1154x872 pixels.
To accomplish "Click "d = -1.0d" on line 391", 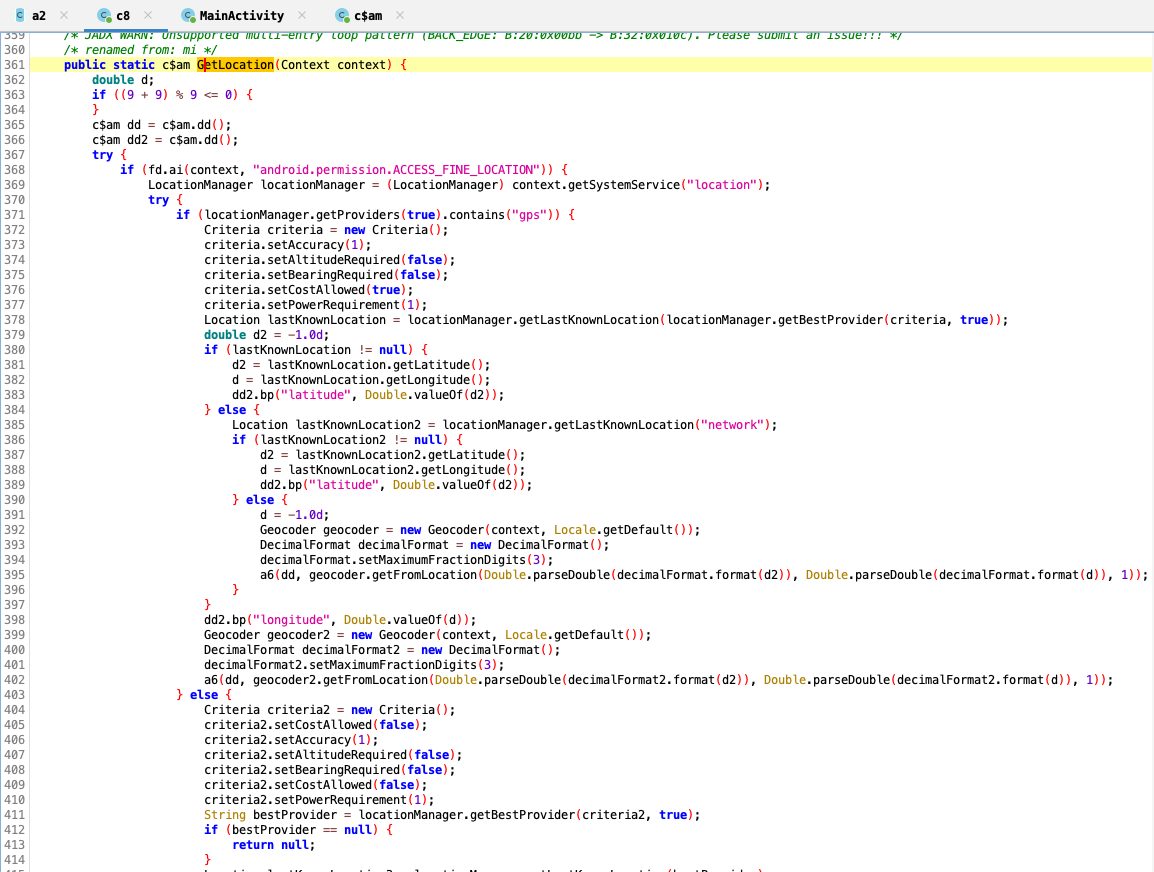I will (x=294, y=515).
